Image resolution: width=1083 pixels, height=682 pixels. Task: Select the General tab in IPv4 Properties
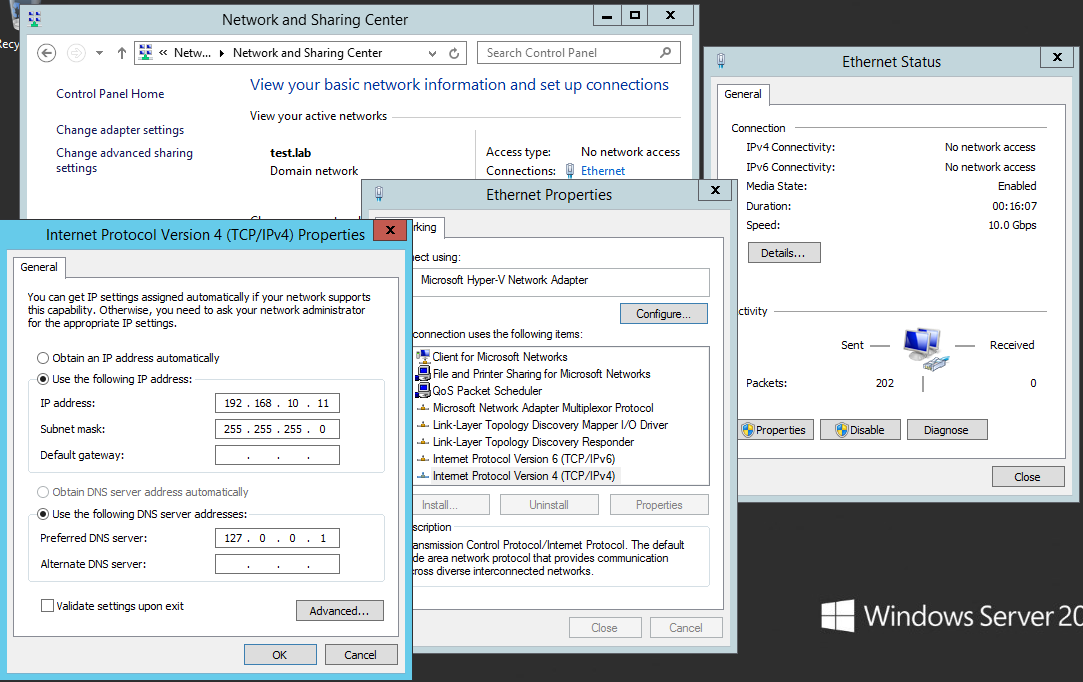pyautogui.click(x=39, y=267)
